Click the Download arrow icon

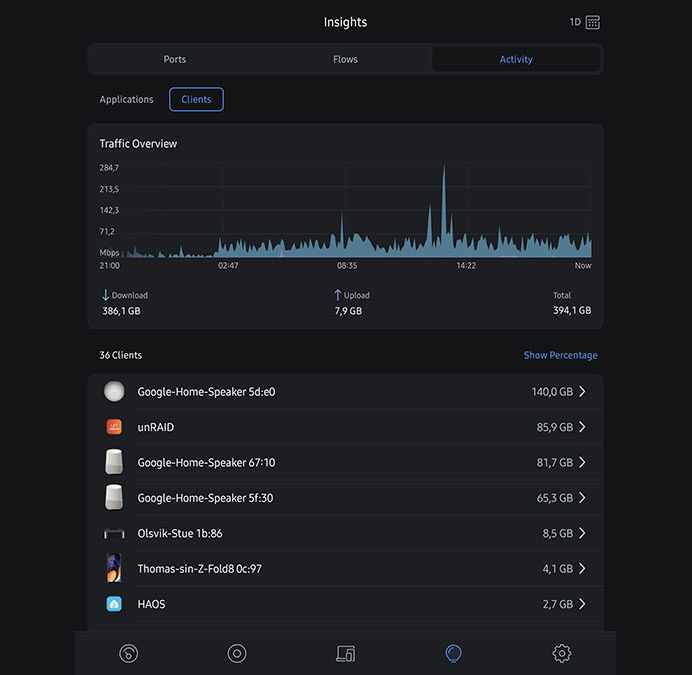coord(105,295)
